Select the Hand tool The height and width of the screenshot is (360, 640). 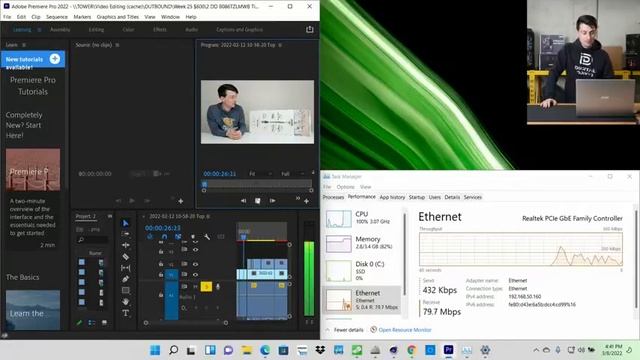tap(126, 302)
